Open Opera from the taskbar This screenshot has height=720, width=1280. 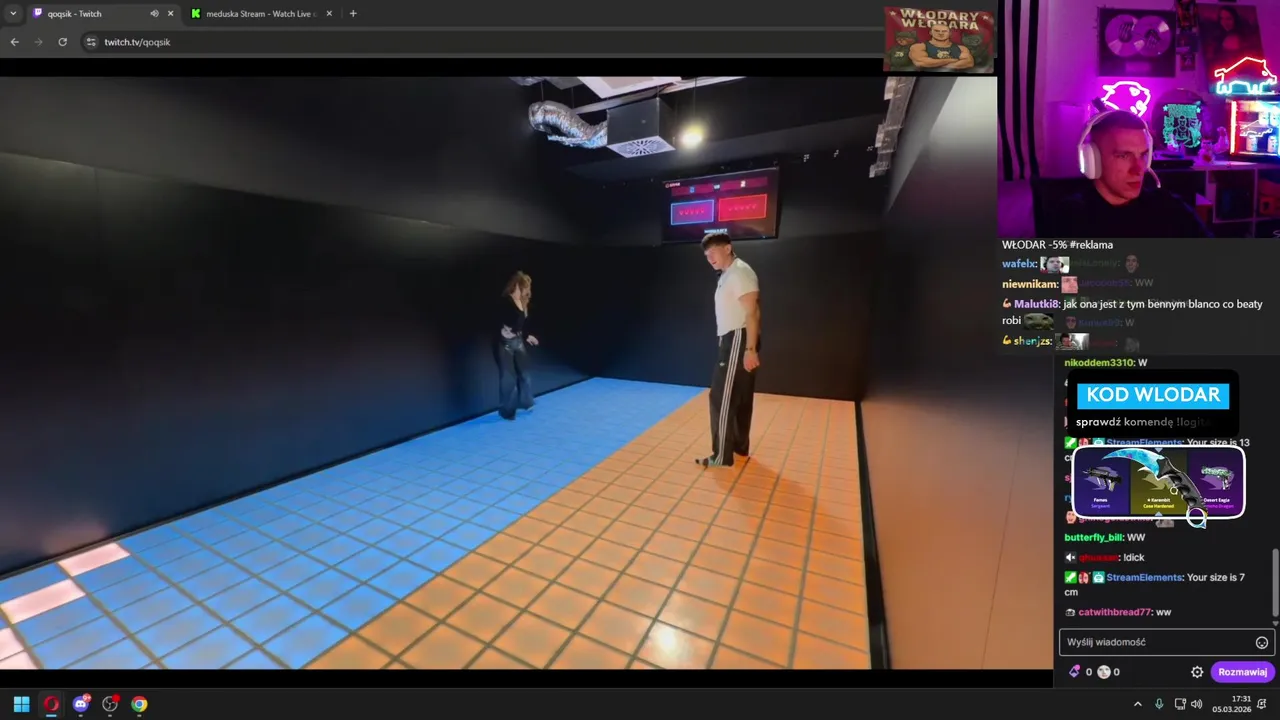(51, 704)
